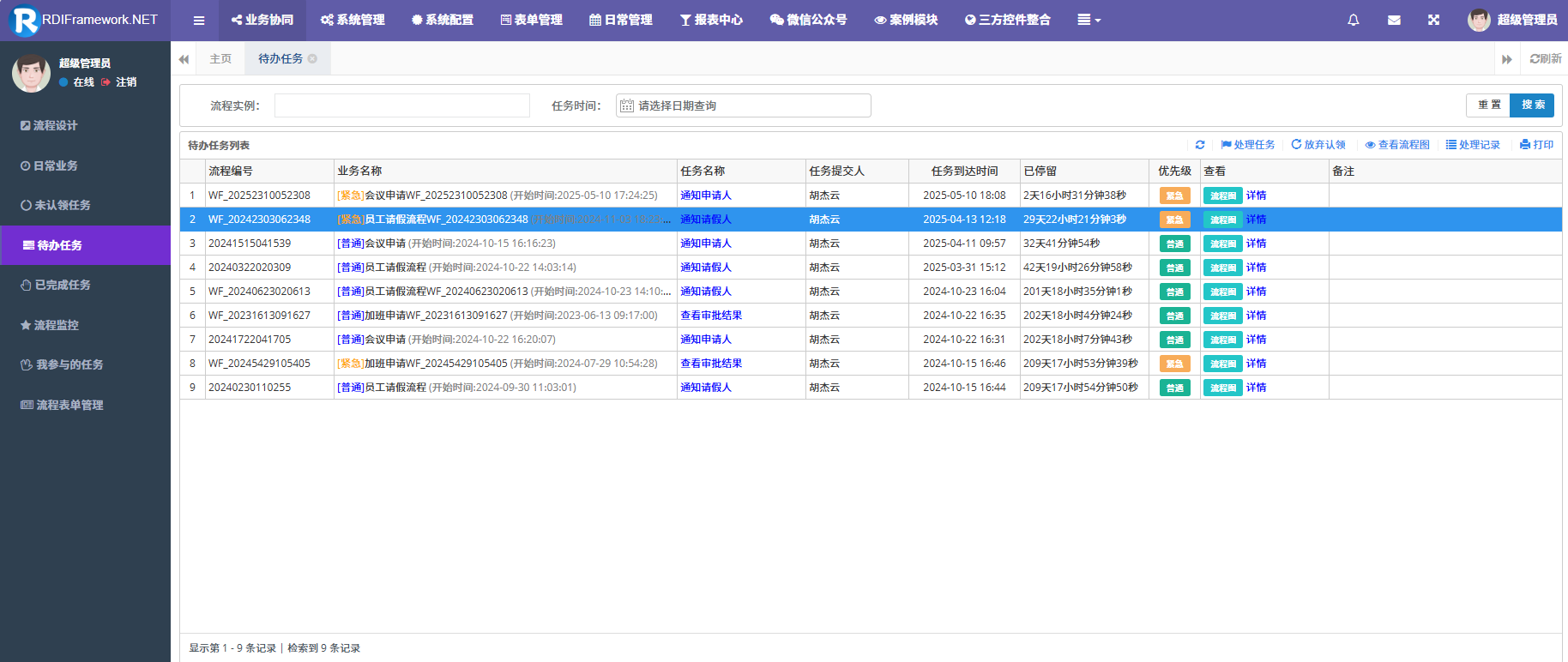
Task: Open 三方控件整合 top menu
Action: click(x=1007, y=20)
